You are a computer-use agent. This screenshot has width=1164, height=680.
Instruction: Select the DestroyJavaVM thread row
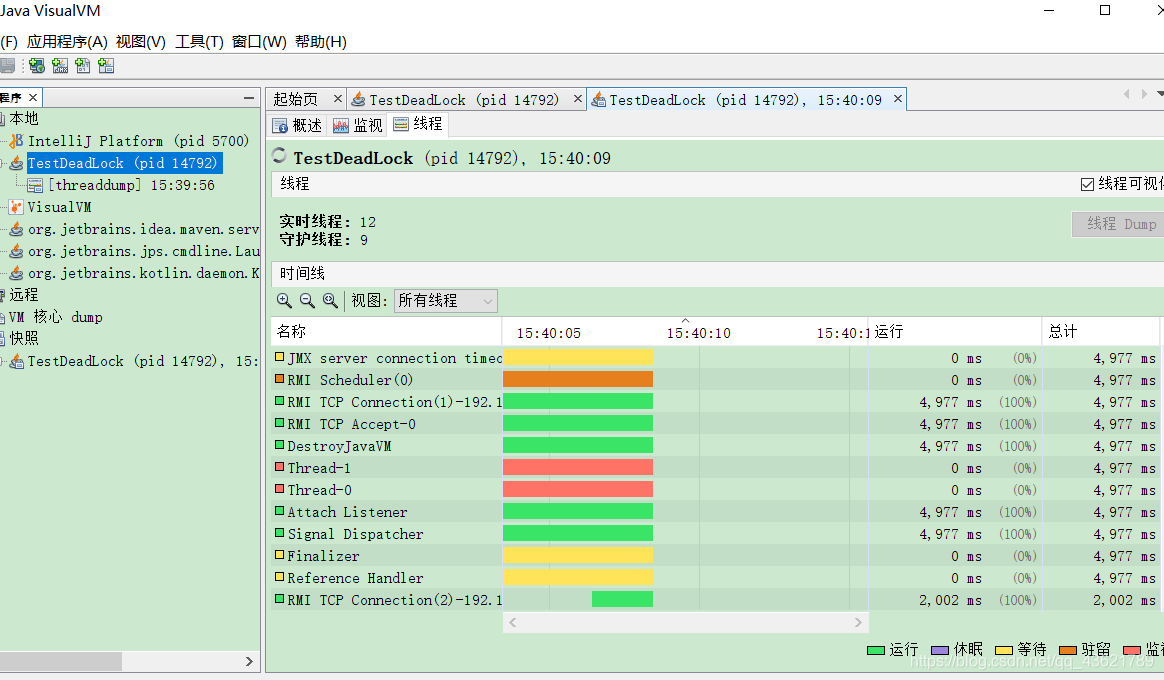pos(715,446)
